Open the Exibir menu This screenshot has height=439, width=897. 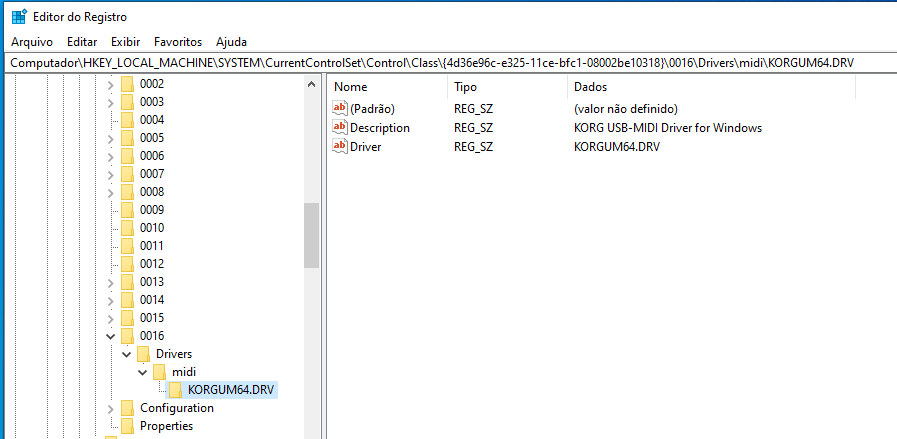point(125,42)
